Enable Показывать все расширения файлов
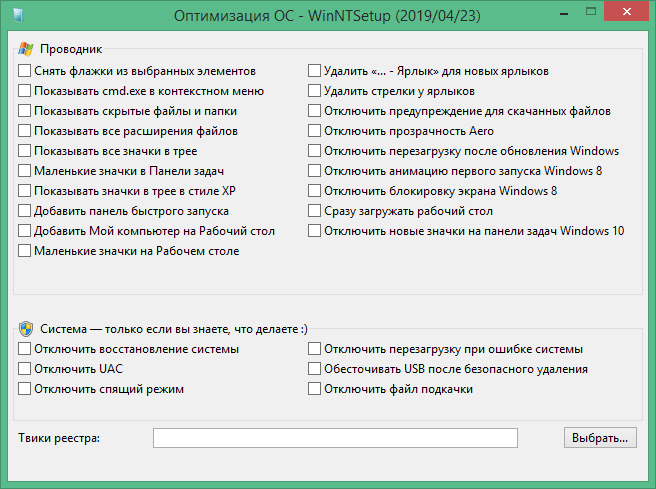Image resolution: width=656 pixels, height=489 pixels. pos(24,131)
